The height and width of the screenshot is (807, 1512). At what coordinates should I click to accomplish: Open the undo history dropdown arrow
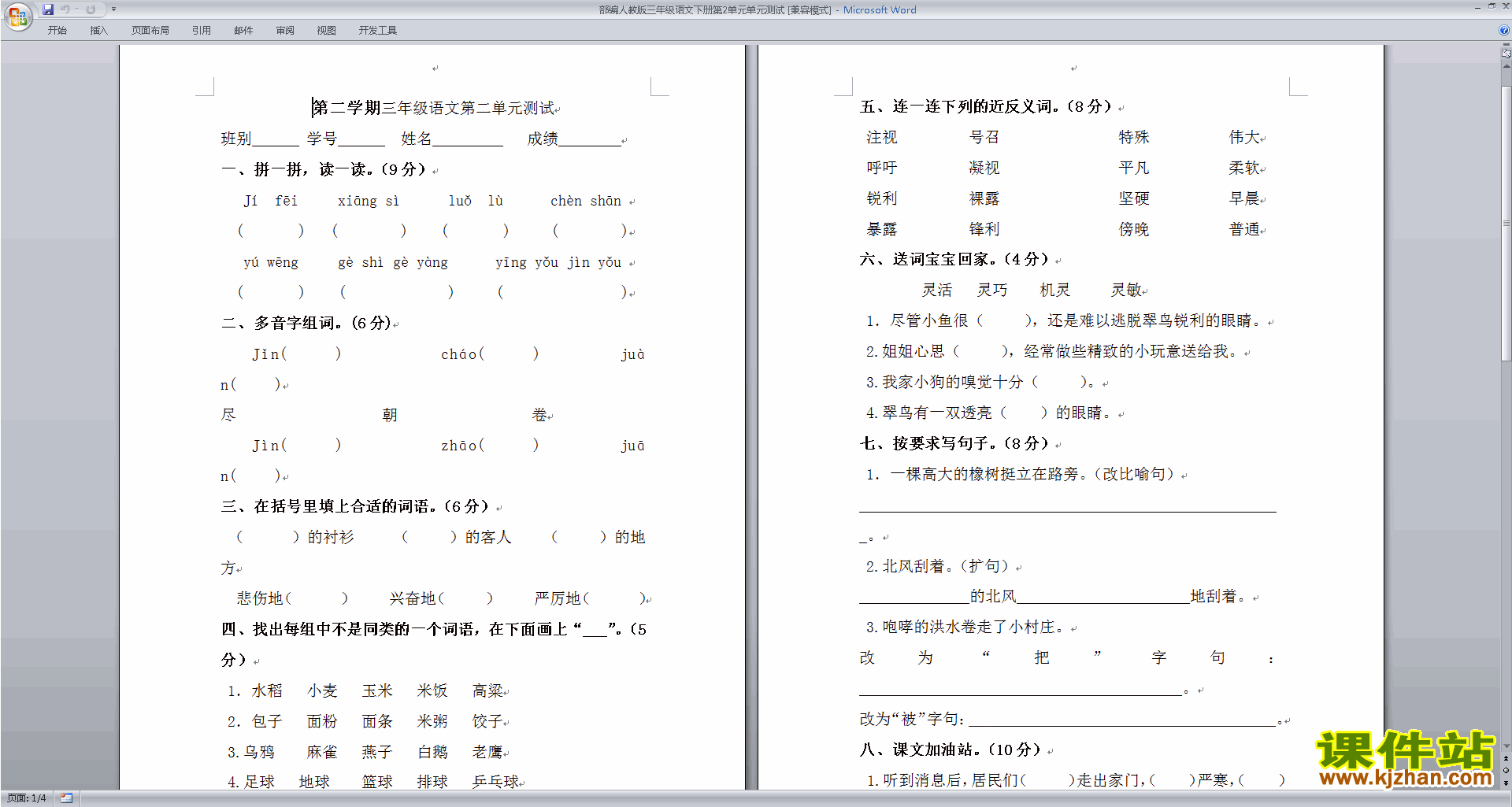(76, 9)
